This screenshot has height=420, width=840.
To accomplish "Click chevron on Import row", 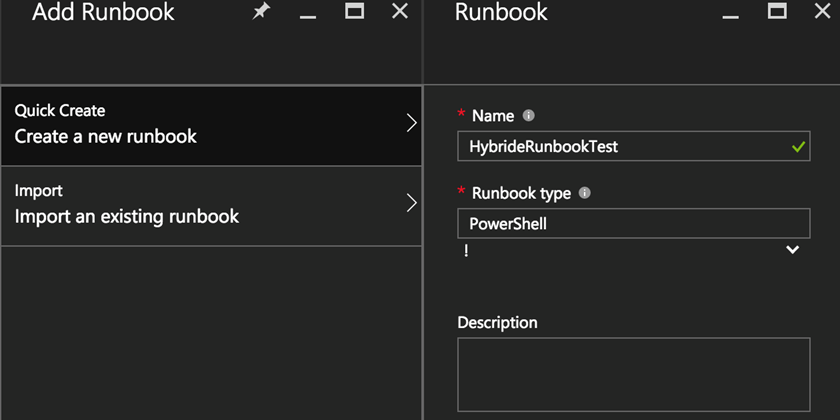I will [x=411, y=203].
